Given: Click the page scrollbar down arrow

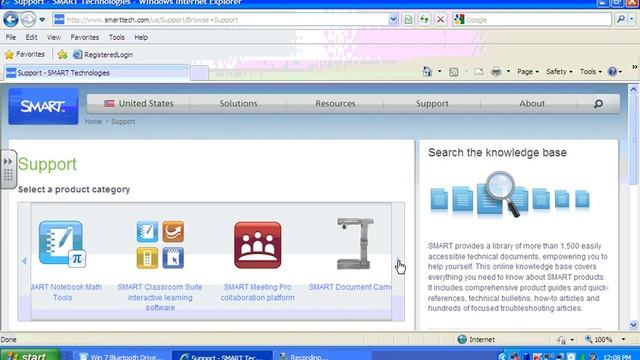Looking at the screenshot, I should pyautogui.click(x=633, y=325).
